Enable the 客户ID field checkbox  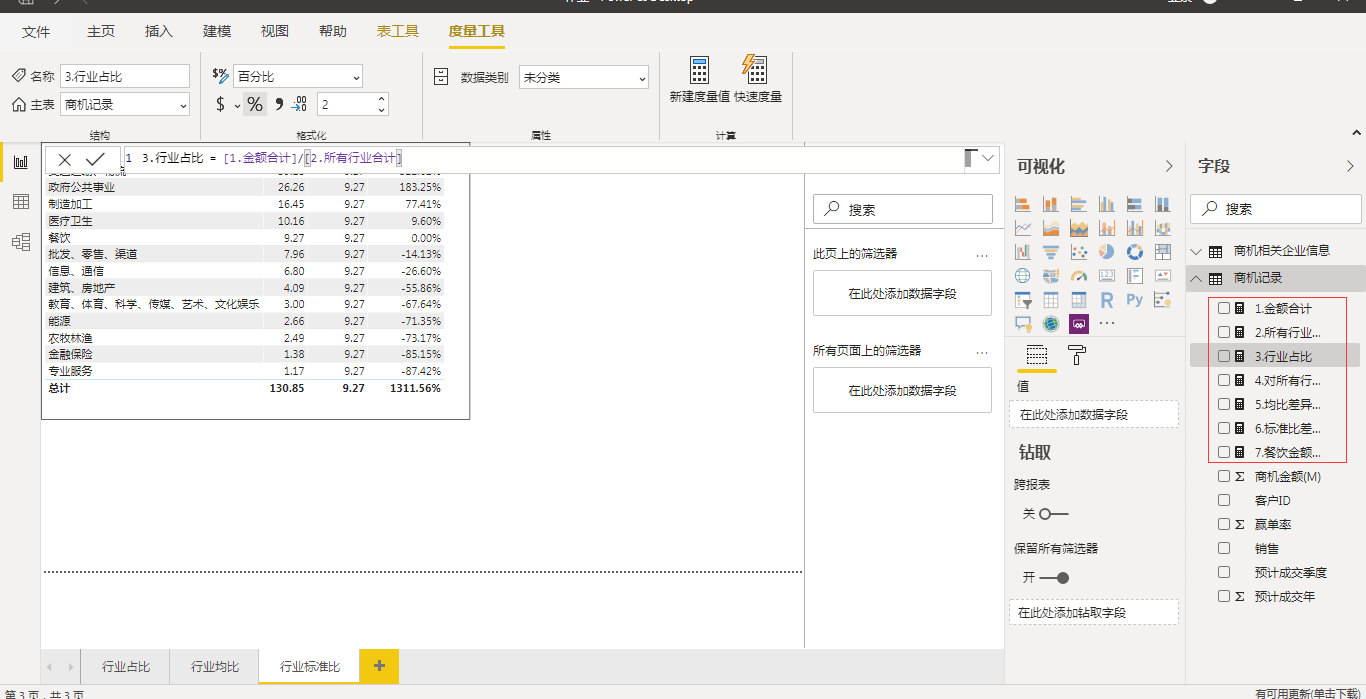(1224, 500)
